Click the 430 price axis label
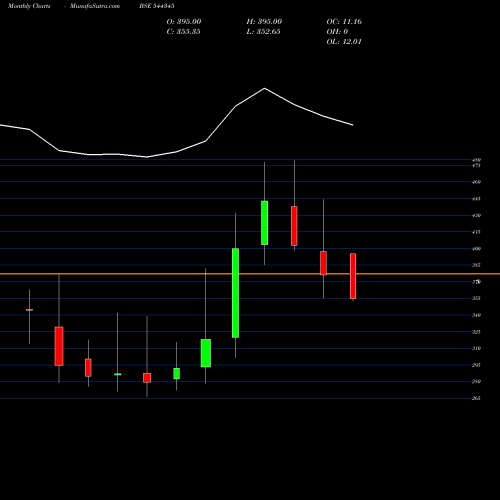 pos(477,215)
